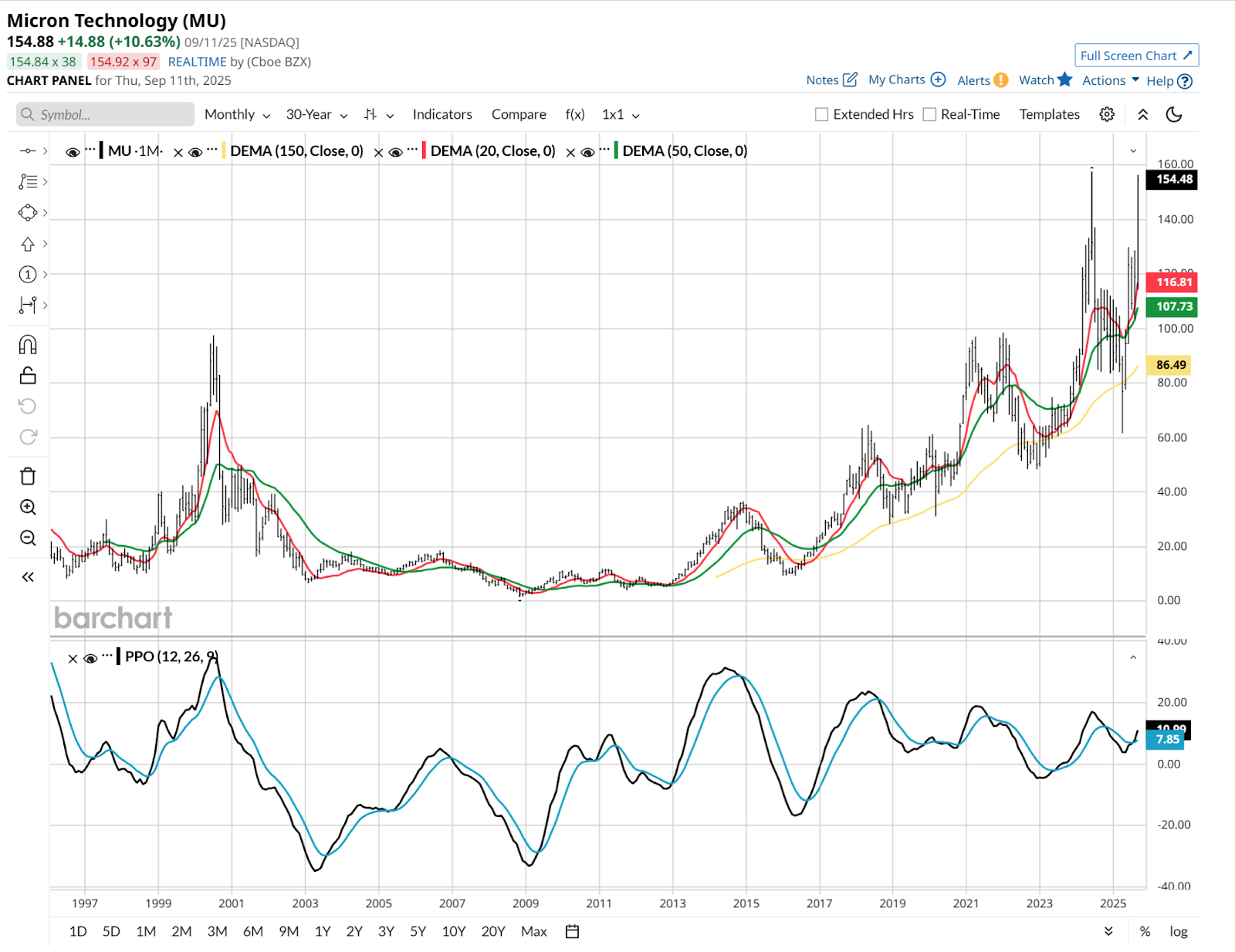This screenshot has width=1235, height=952.
Task: Open the bar type dropdown
Action: (x=379, y=114)
